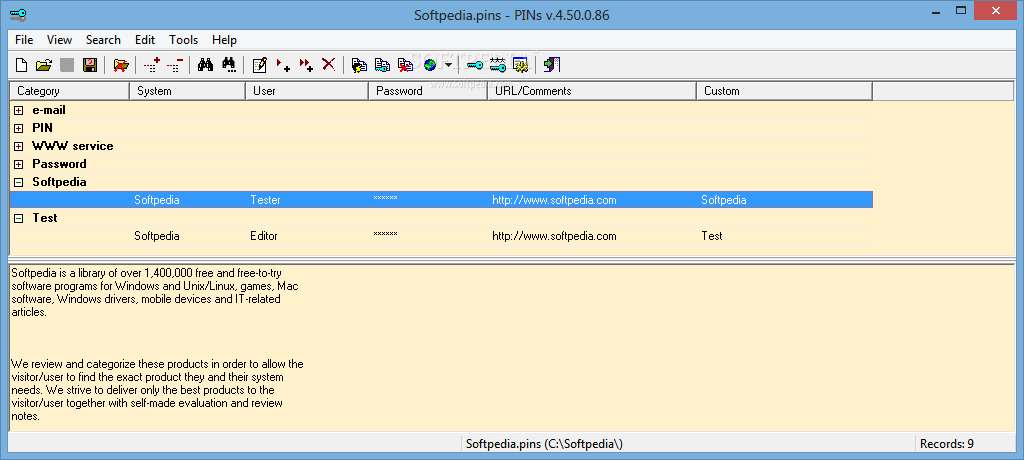The height and width of the screenshot is (460, 1024).
Task: Open the View menu
Action: [x=59, y=40]
